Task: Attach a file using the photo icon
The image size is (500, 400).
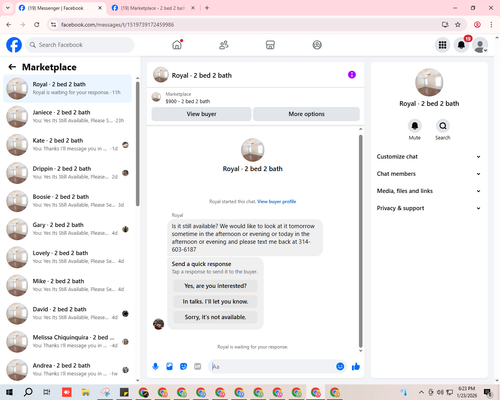Action: [169, 367]
